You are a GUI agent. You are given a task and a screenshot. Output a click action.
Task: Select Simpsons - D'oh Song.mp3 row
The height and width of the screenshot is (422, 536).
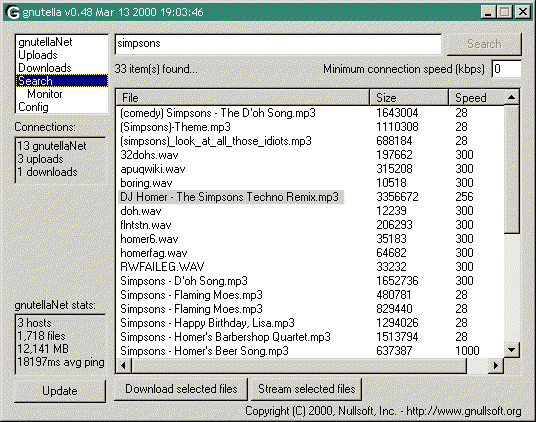coord(184,281)
